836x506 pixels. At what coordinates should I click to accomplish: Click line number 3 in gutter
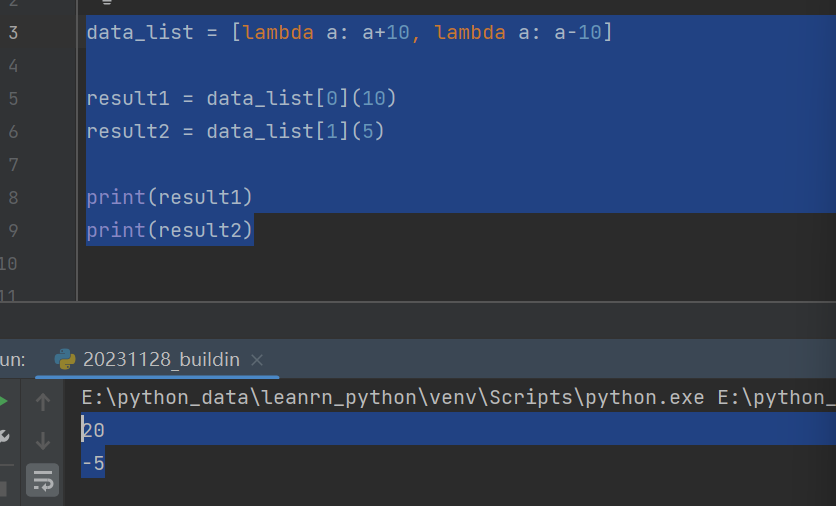click(13, 33)
